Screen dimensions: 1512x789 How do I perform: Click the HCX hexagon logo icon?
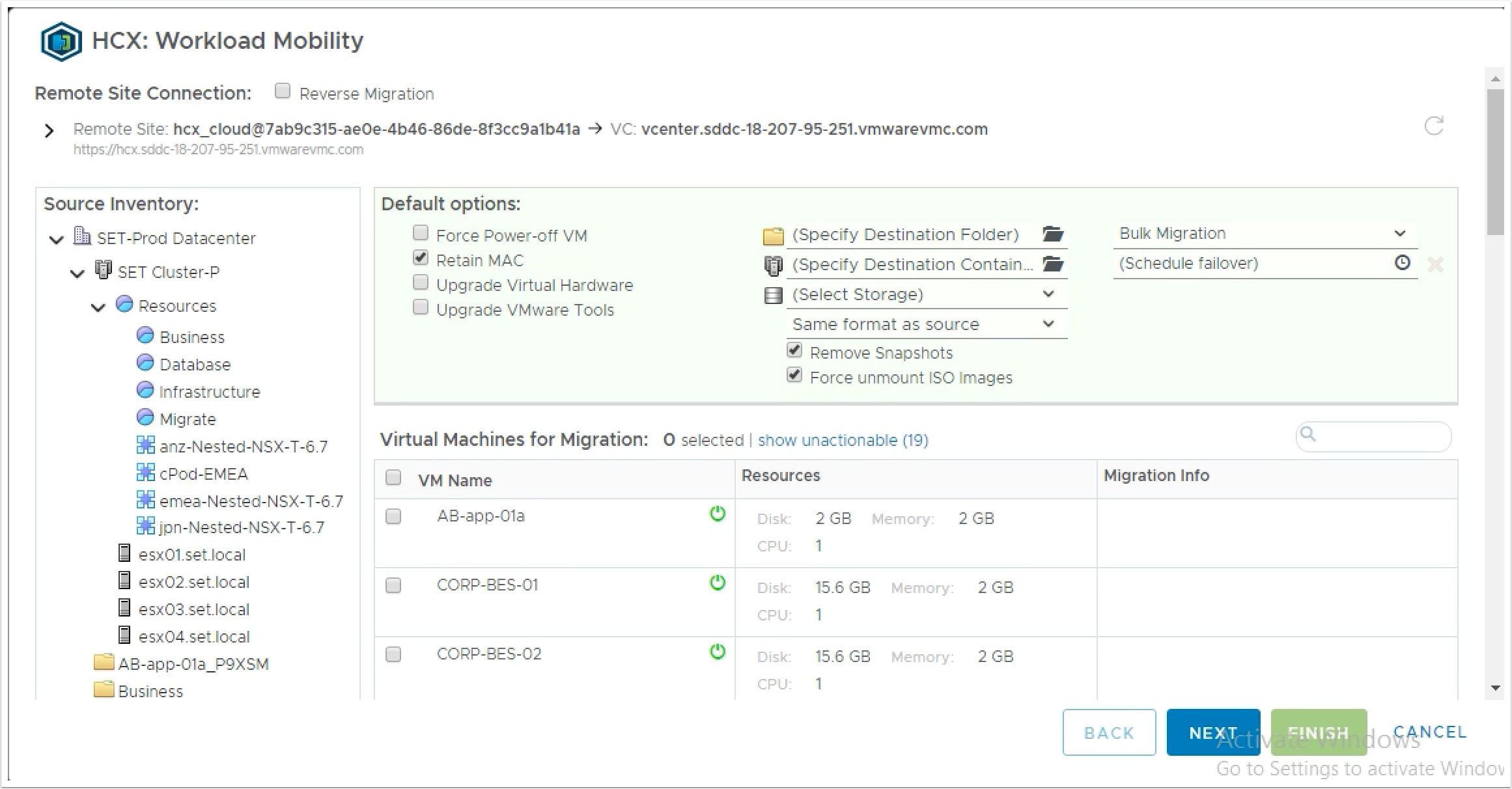pos(61,42)
